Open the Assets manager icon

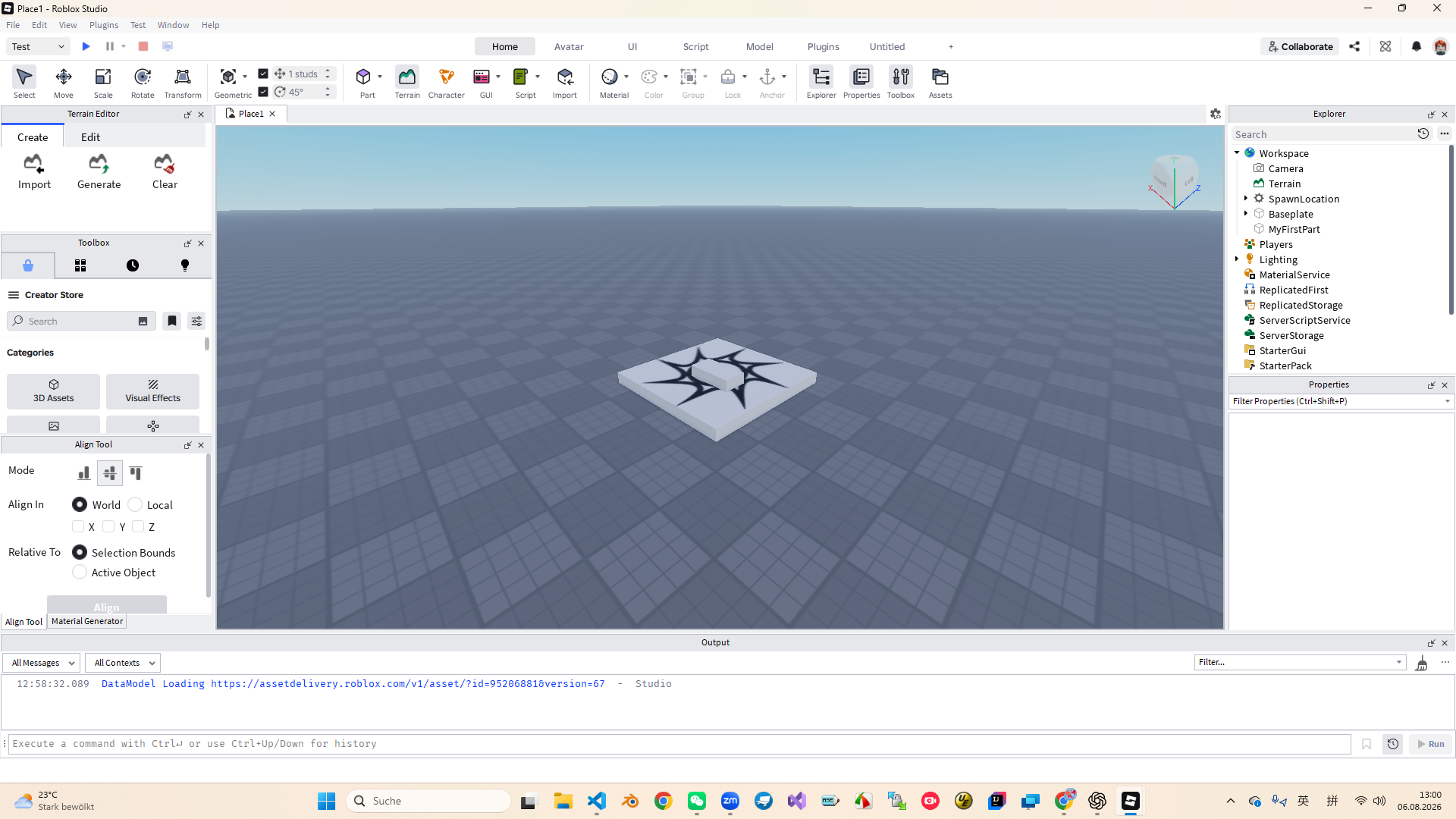coord(940,83)
